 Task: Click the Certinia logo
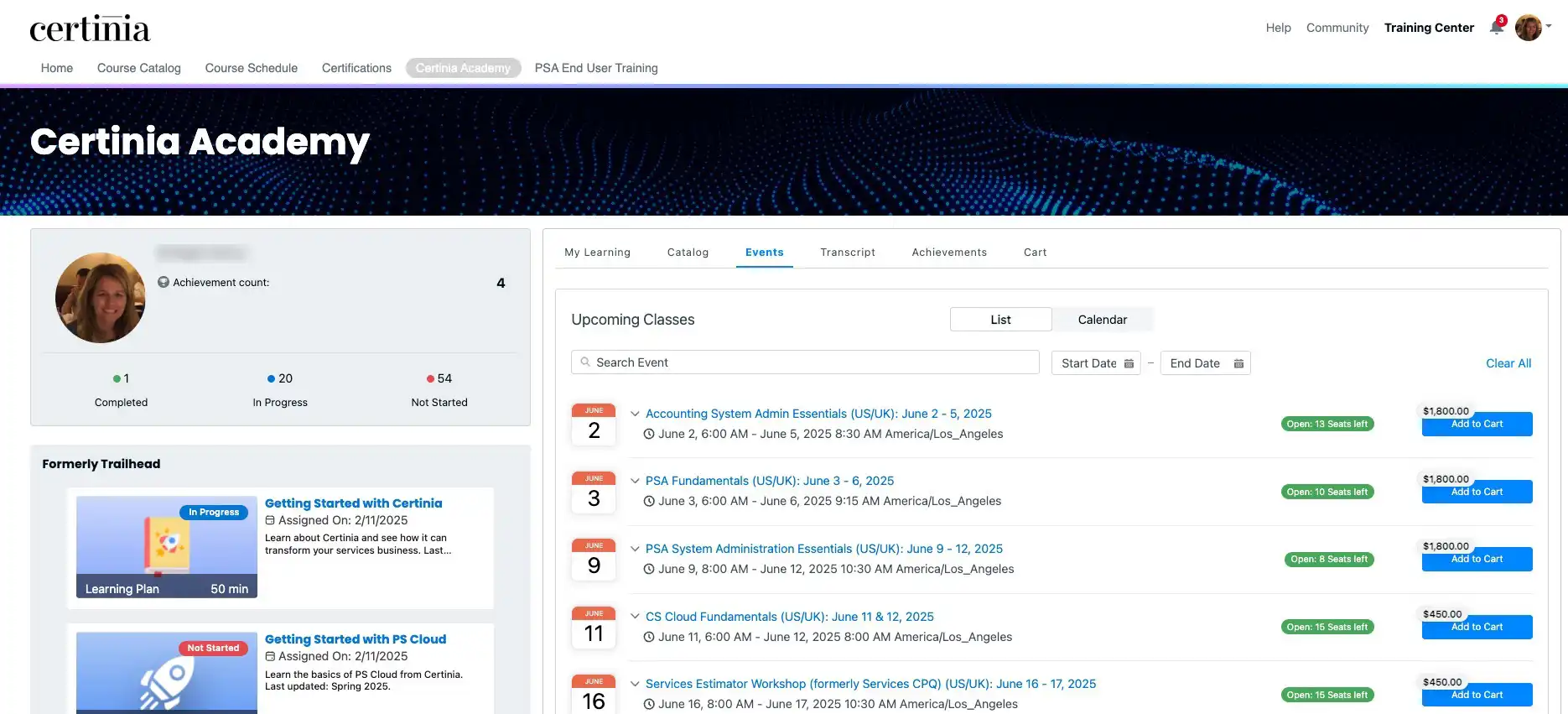click(90, 28)
